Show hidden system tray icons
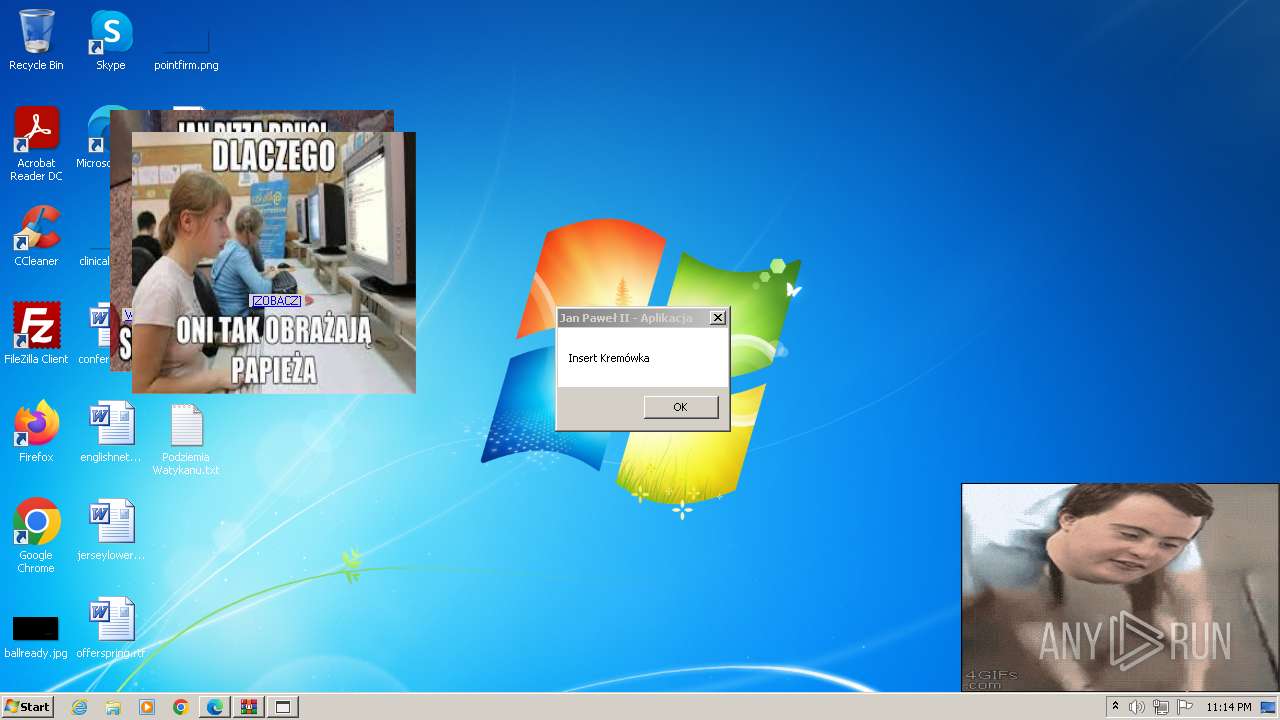 coord(1116,707)
